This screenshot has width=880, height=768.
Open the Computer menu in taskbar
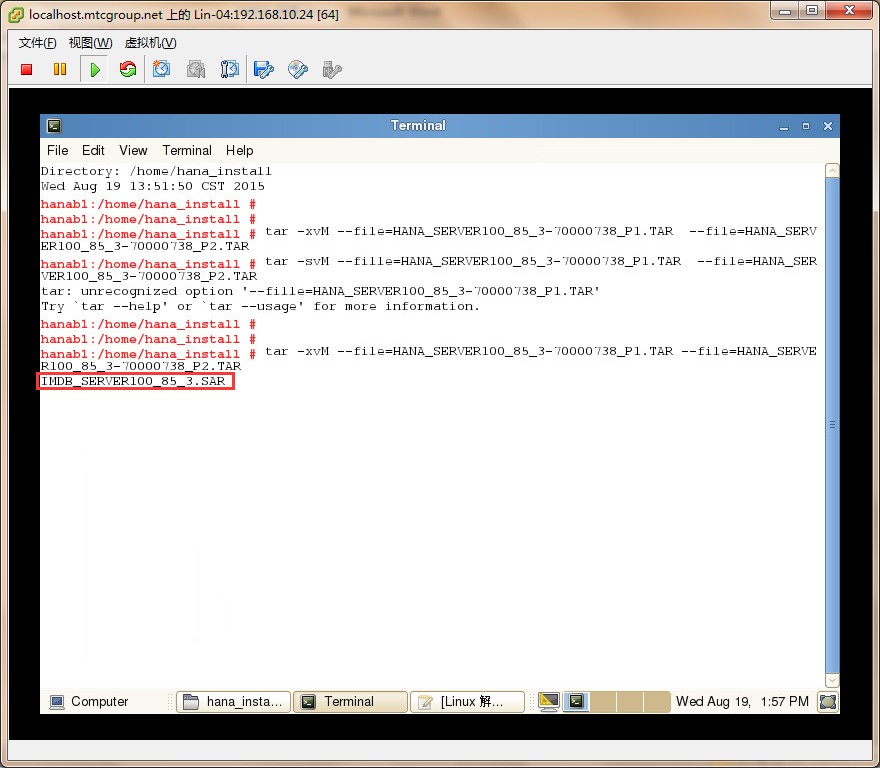click(x=89, y=702)
